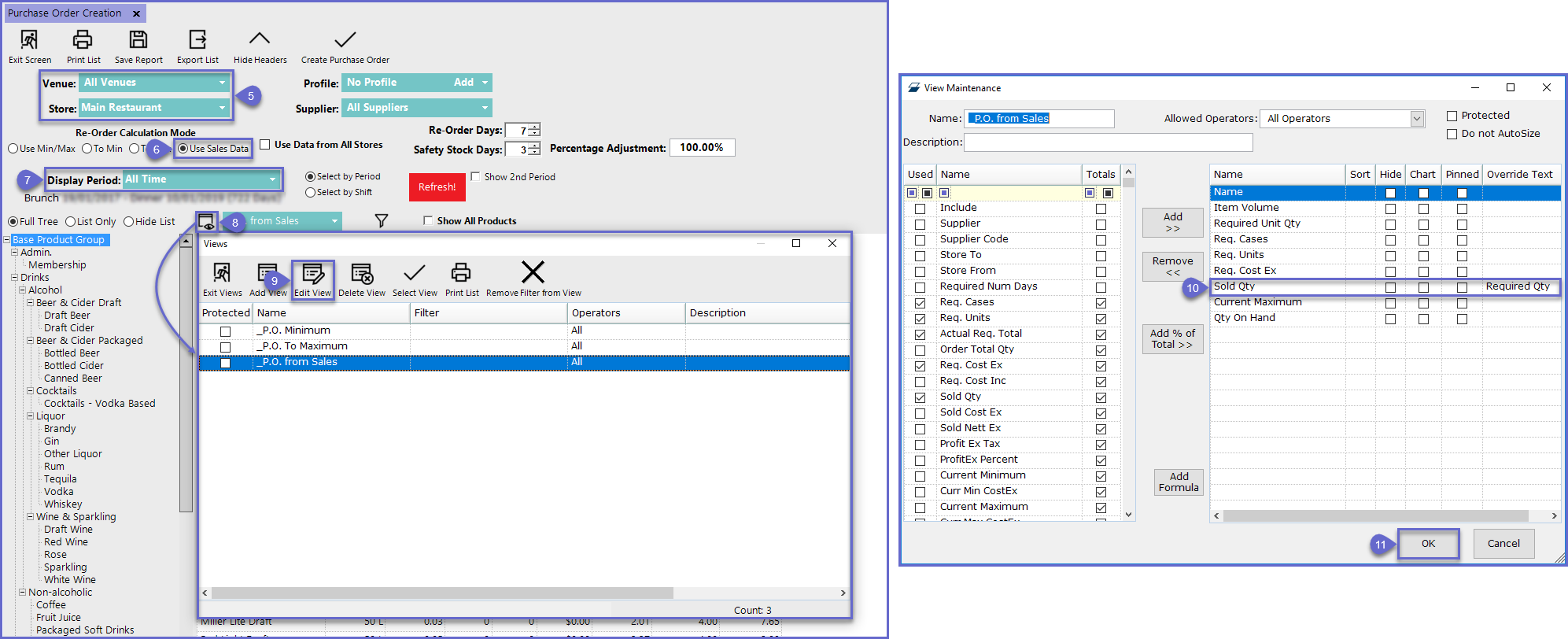This screenshot has height=639, width=1568.
Task: Click the Add >> button
Action: 1172,223
